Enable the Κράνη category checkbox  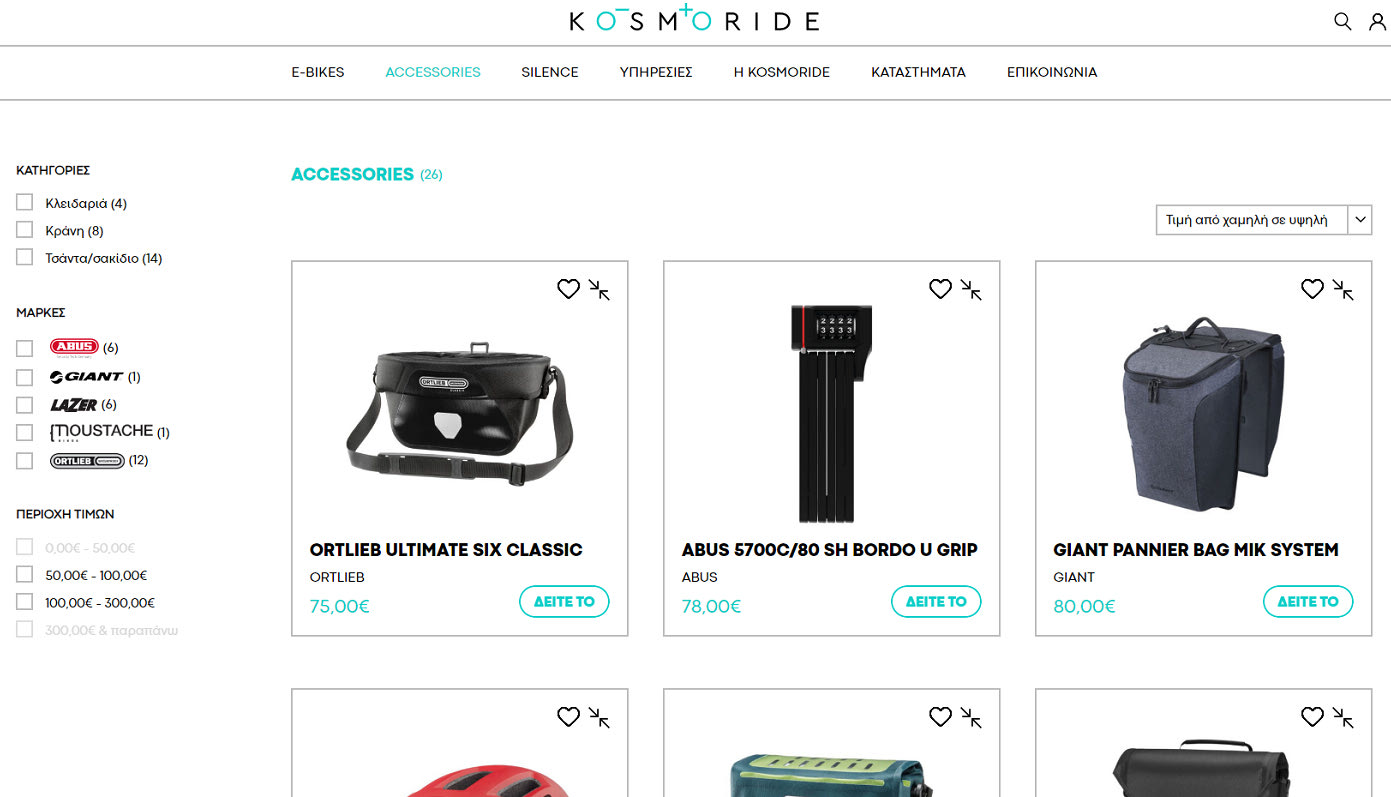point(25,230)
